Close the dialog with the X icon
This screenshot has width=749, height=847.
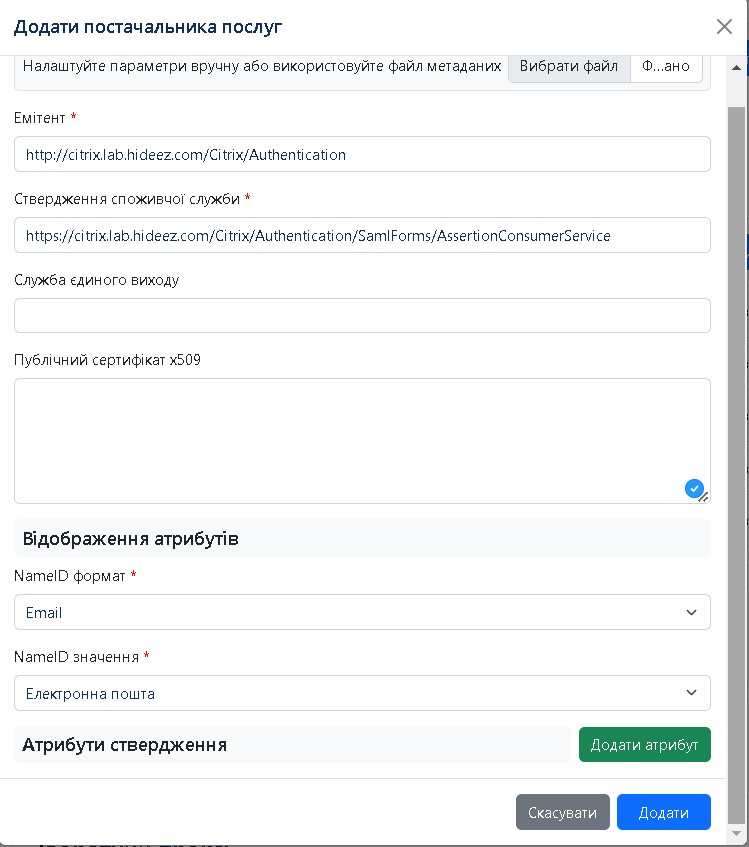point(724,27)
